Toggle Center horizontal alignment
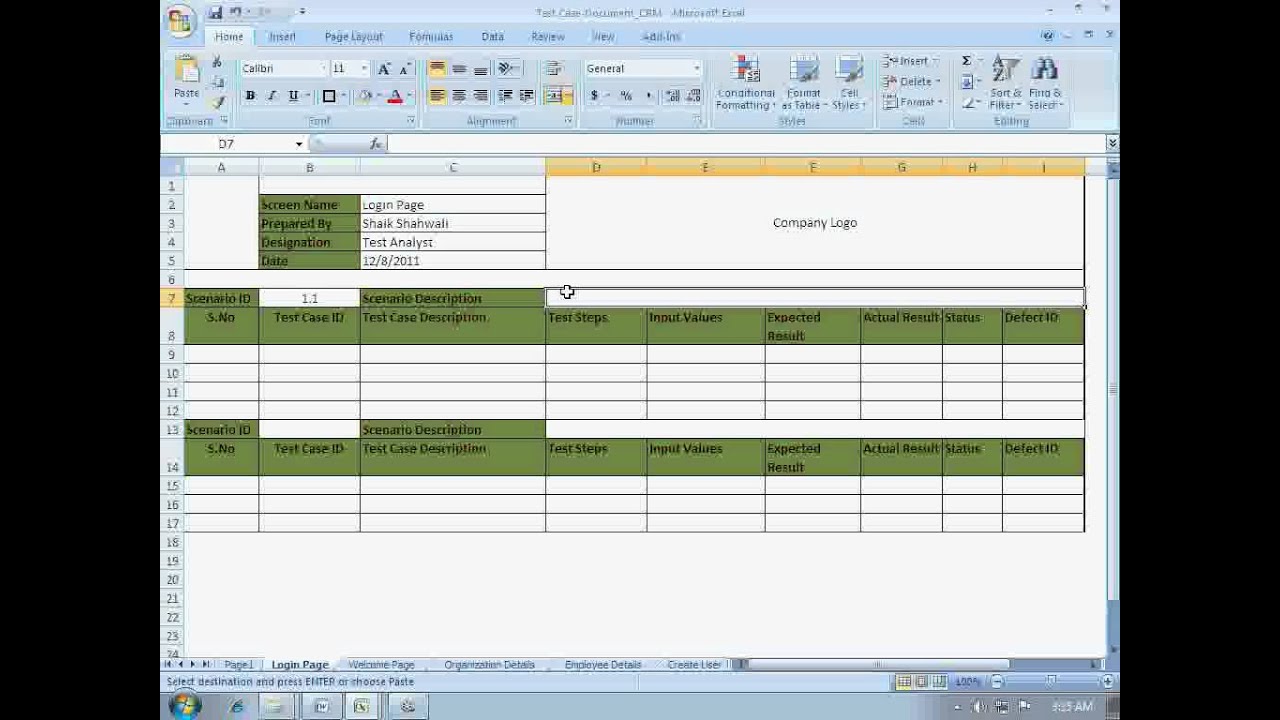The image size is (1280, 720). coord(459,96)
